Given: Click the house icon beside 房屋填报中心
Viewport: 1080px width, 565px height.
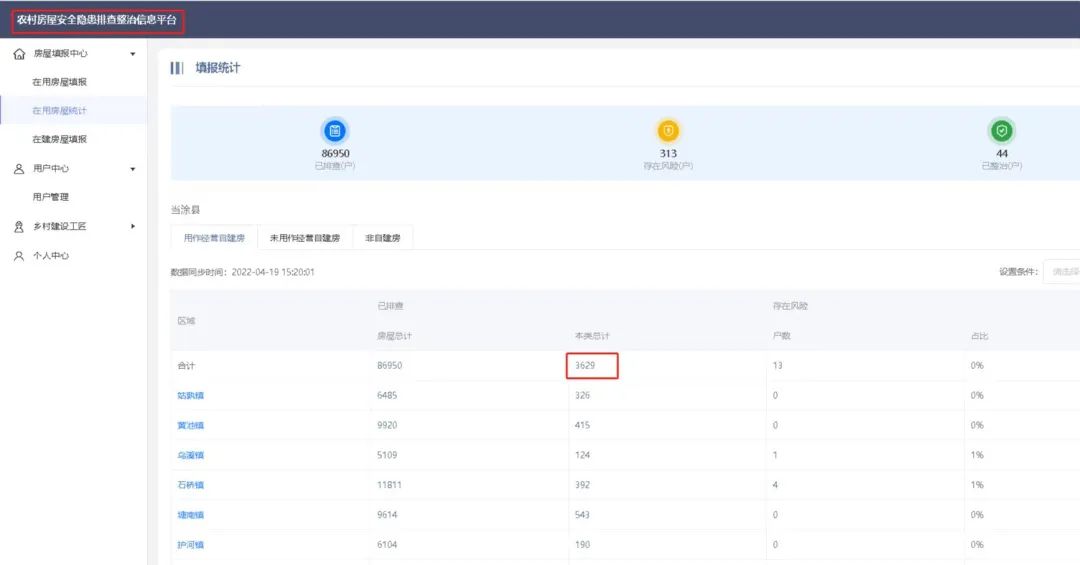Looking at the screenshot, I should point(19,54).
